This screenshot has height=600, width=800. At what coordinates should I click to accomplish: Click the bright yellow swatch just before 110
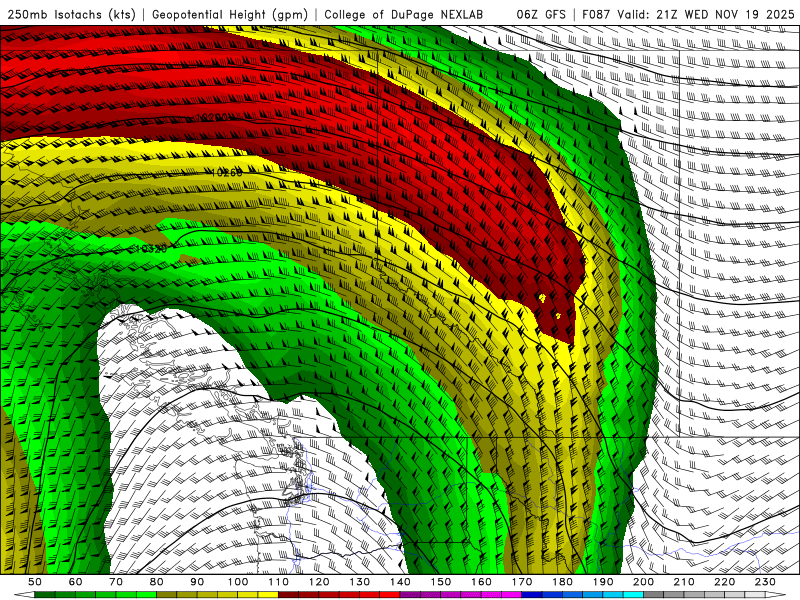268,595
